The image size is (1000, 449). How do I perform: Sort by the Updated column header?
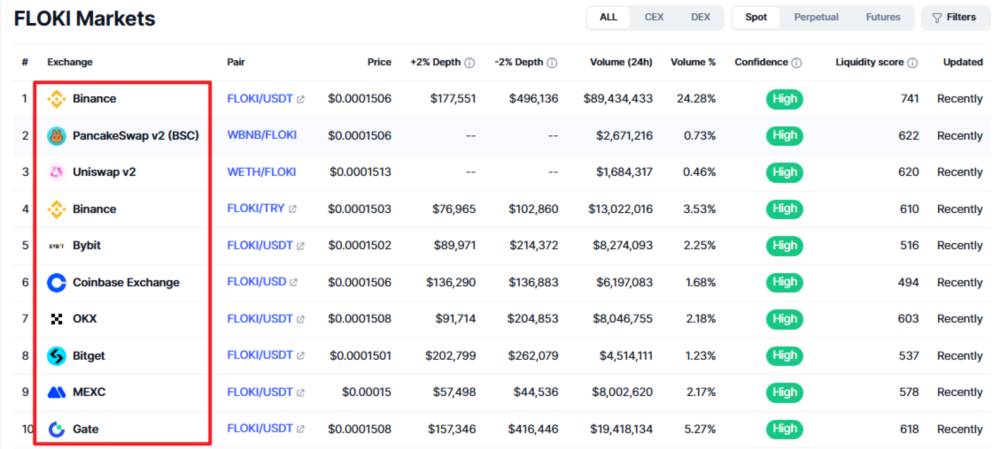(963, 63)
